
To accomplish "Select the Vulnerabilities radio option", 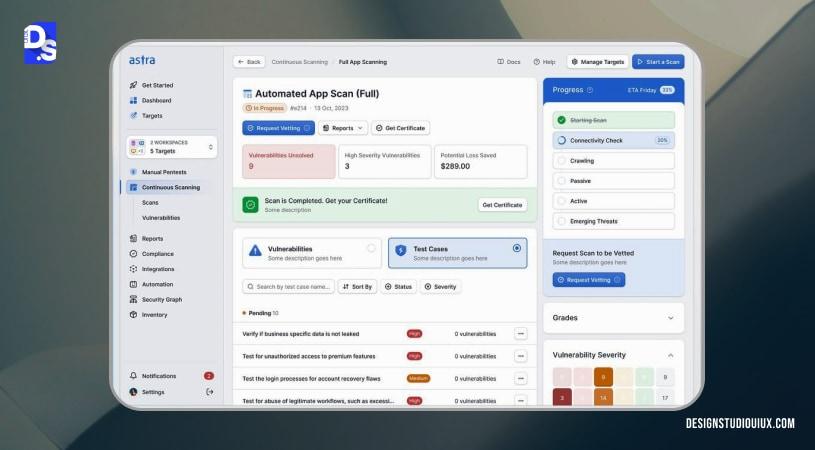I will pyautogui.click(x=371, y=248).
